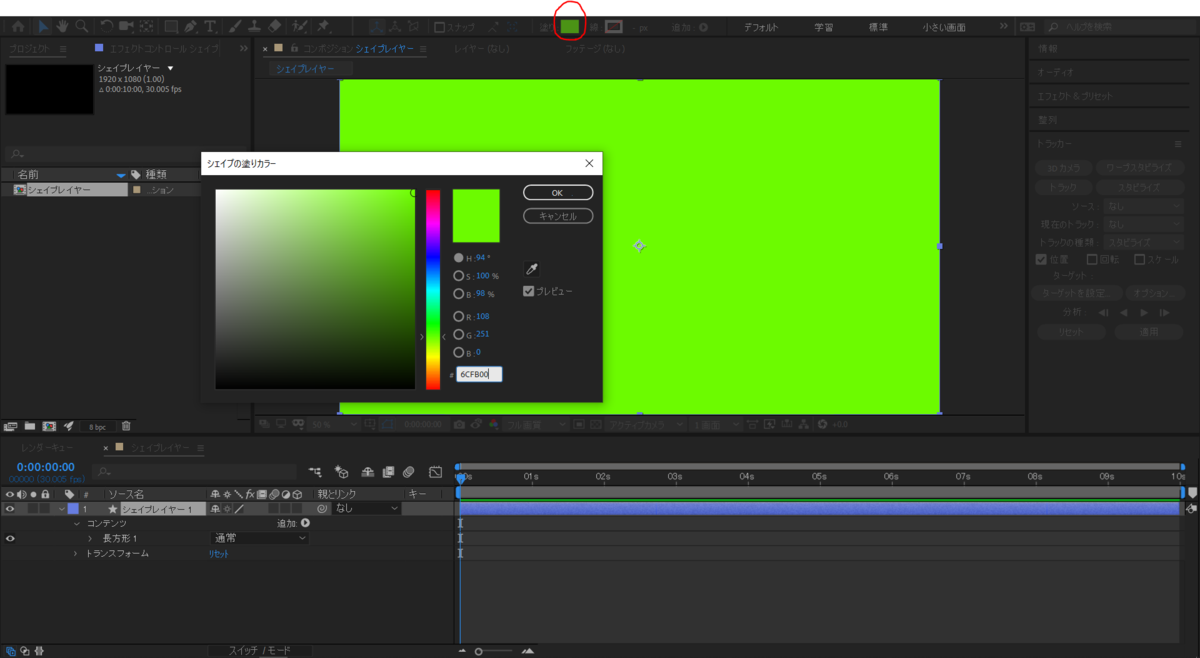Select the Hand tool

62,26
